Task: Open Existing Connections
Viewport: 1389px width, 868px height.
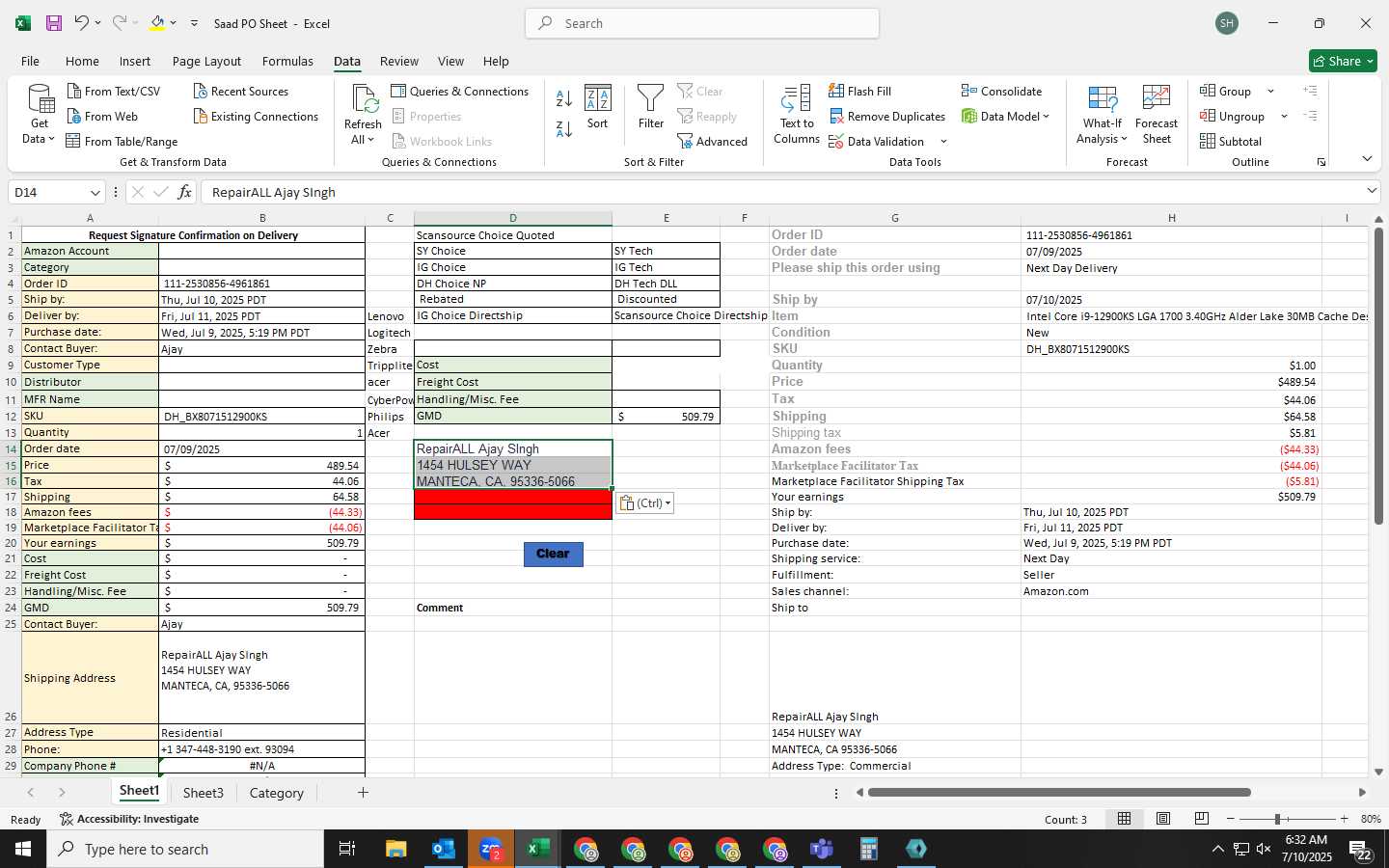Action: (257, 117)
